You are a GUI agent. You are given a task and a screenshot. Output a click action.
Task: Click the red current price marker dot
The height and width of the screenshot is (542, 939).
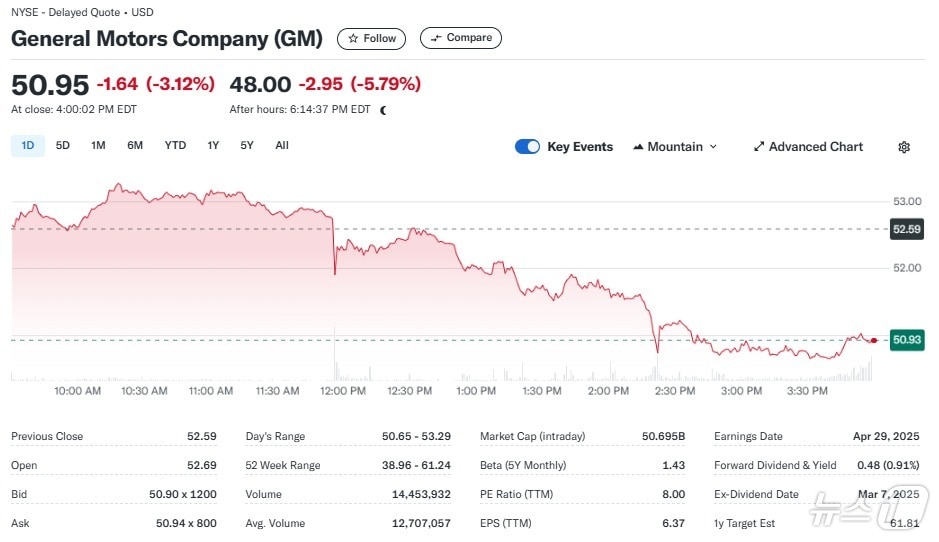tap(874, 341)
